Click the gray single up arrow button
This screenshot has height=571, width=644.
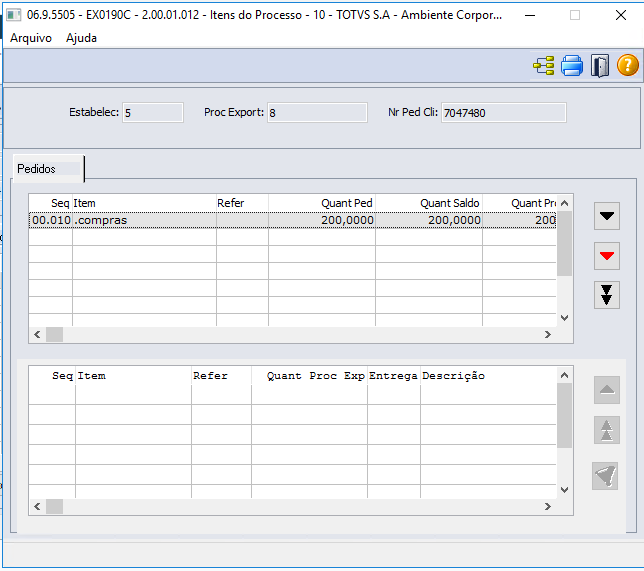(x=607, y=390)
